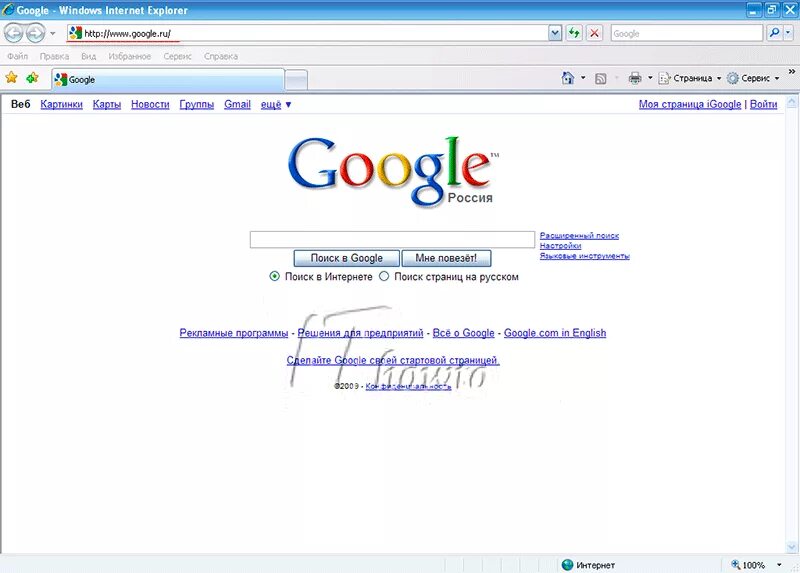Go forward with the browser Forward arrow

tap(35, 34)
